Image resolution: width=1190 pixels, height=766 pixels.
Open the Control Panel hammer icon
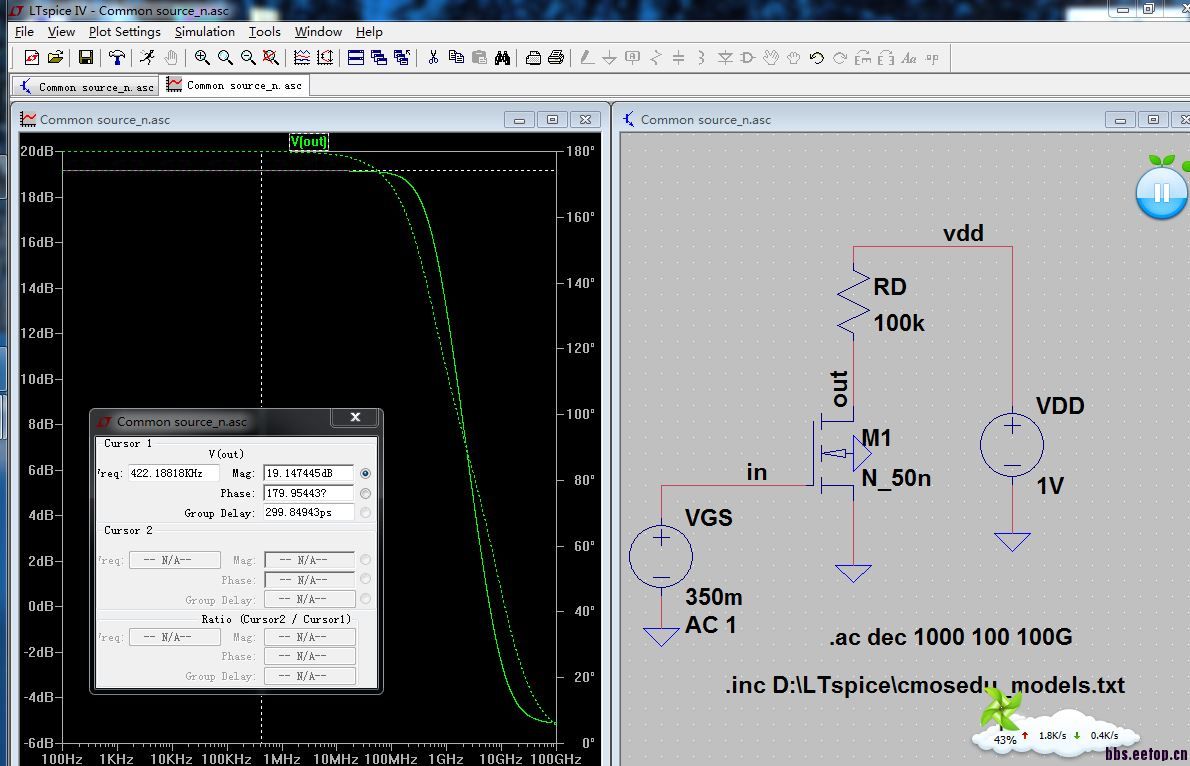pyautogui.click(x=117, y=58)
